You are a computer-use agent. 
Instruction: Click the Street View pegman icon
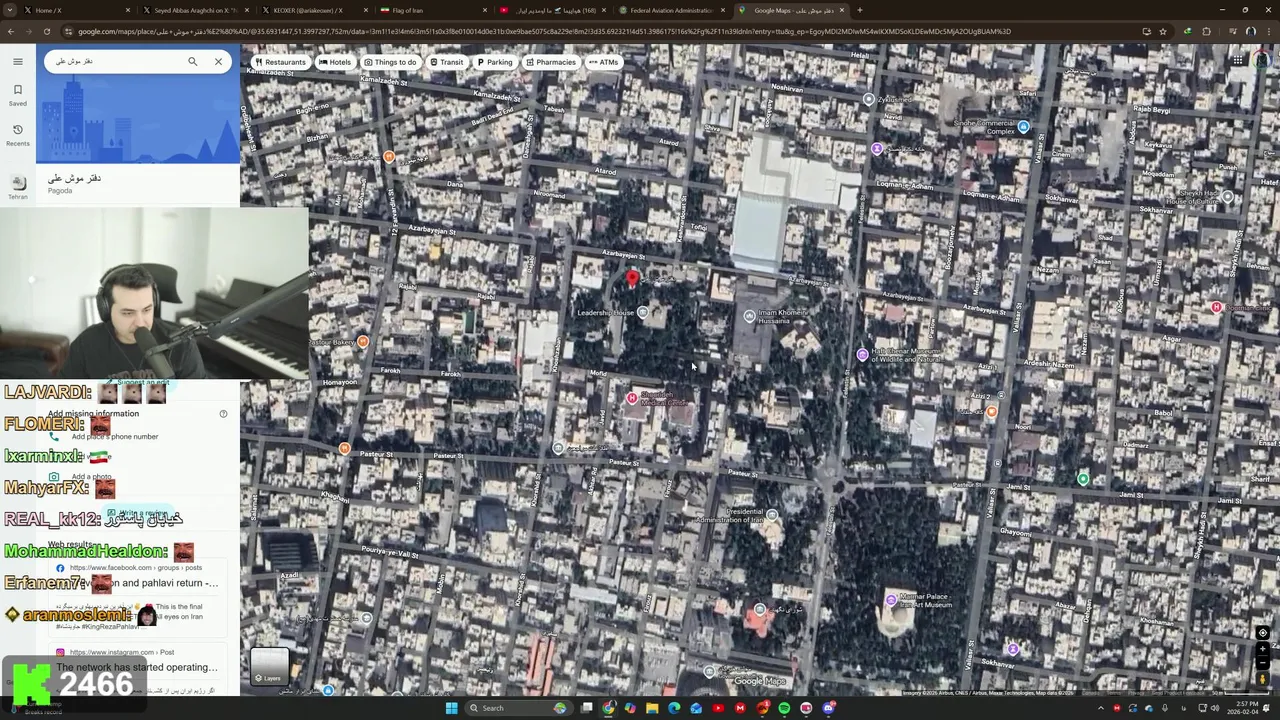(1262, 680)
